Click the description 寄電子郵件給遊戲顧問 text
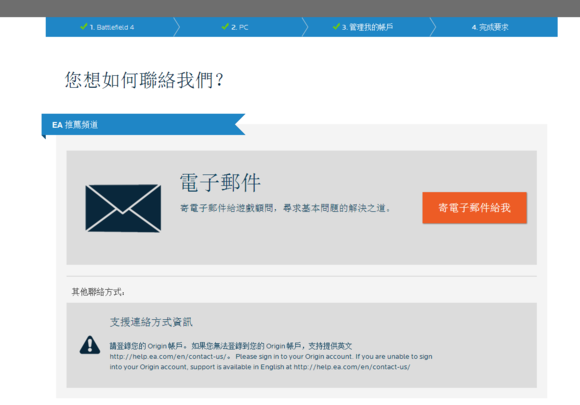Screen dimensions: 580x405 pos(285,208)
